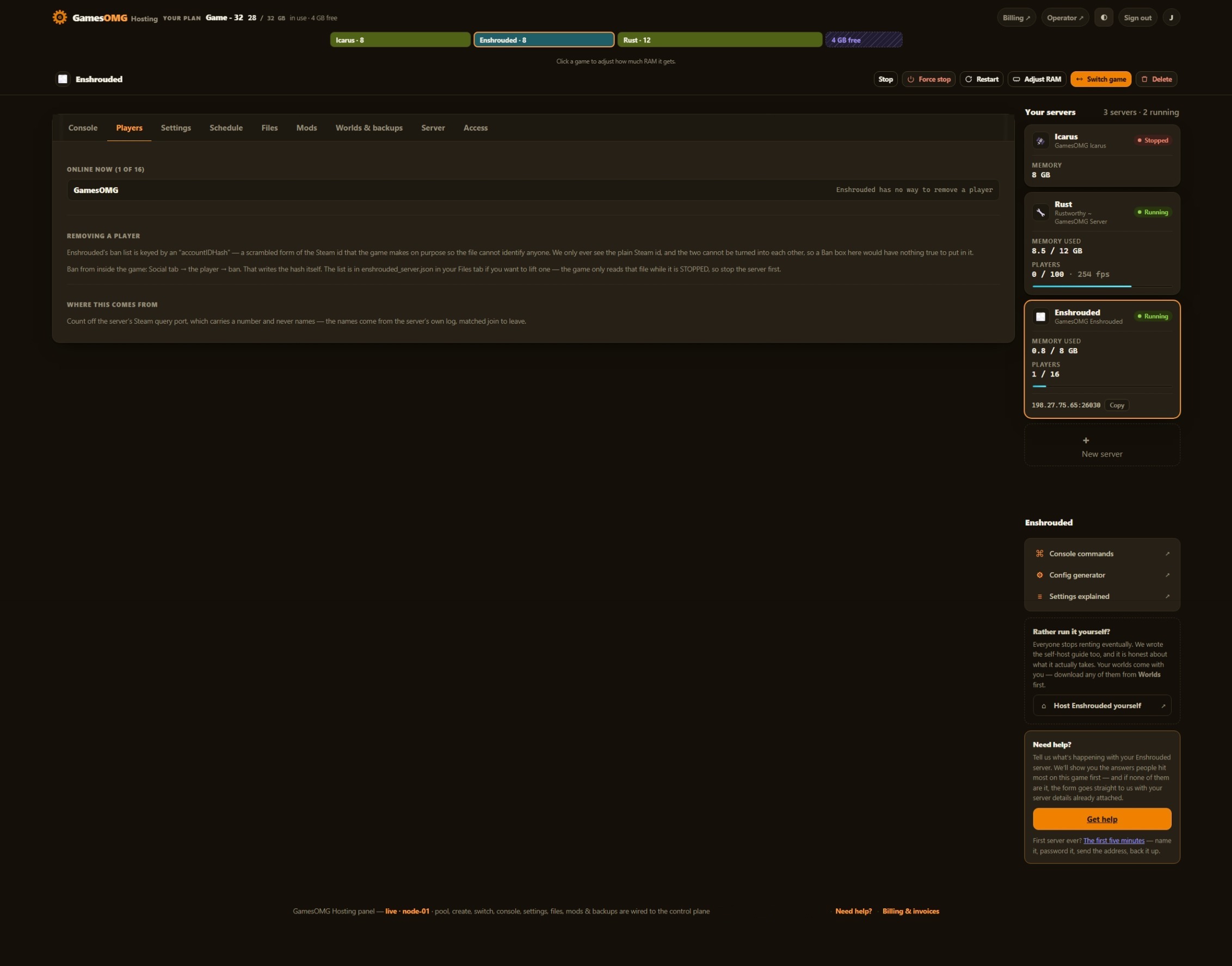Click external arrow beside Config generator
This screenshot has width=1232, height=966.
[1167, 575]
